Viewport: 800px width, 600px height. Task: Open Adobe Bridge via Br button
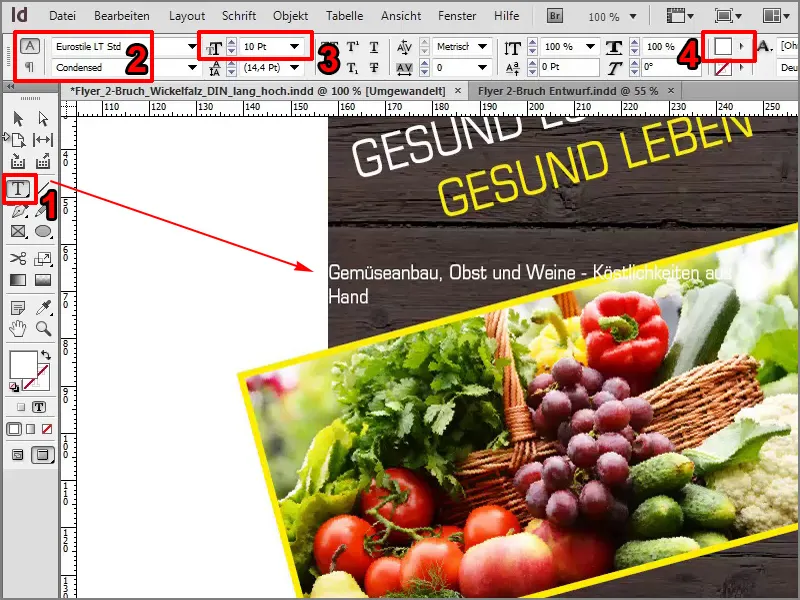tap(555, 16)
